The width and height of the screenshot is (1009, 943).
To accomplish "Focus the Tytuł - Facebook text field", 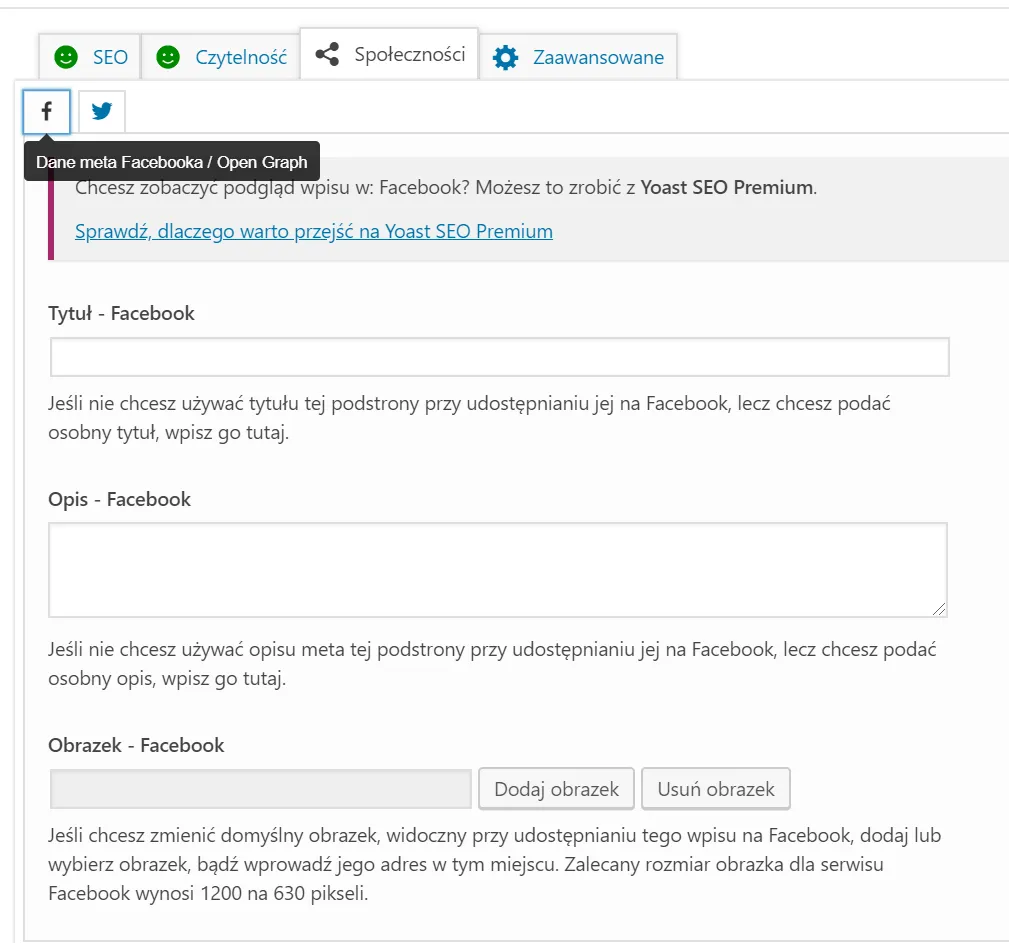I will pos(499,357).
